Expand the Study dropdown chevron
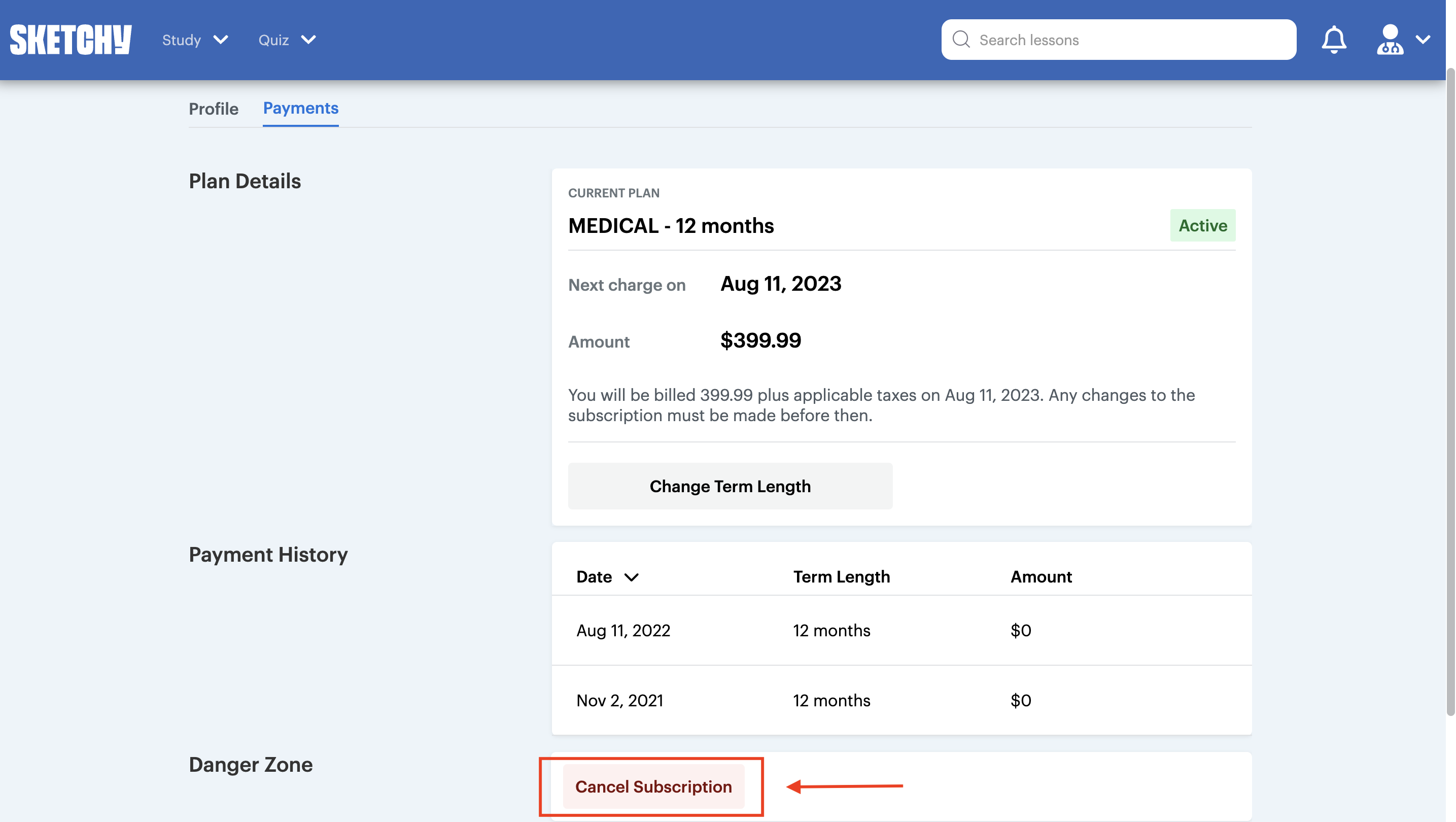1456x822 pixels. [x=221, y=40]
